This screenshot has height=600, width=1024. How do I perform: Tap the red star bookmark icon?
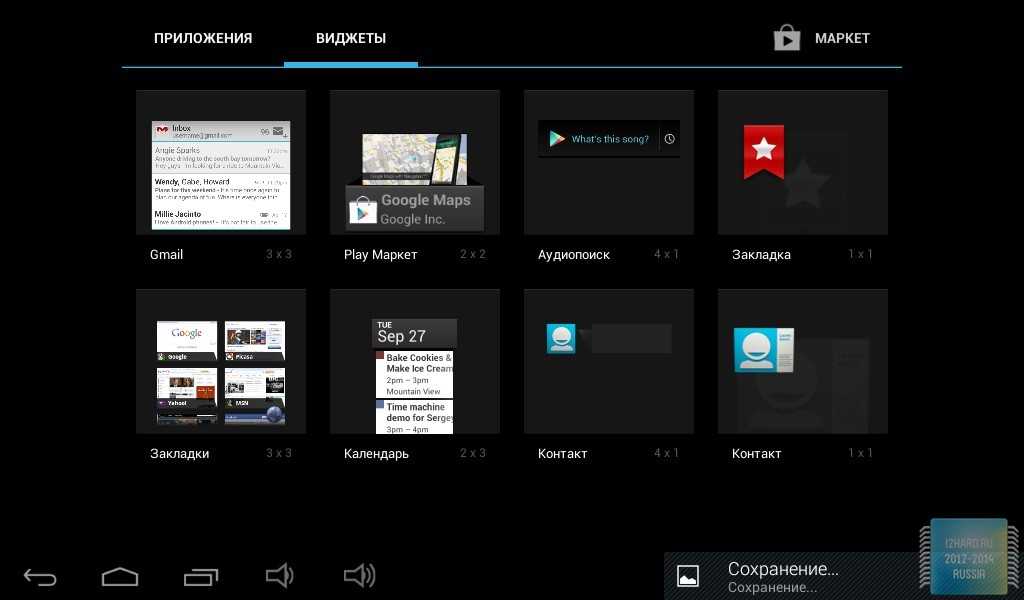(764, 151)
